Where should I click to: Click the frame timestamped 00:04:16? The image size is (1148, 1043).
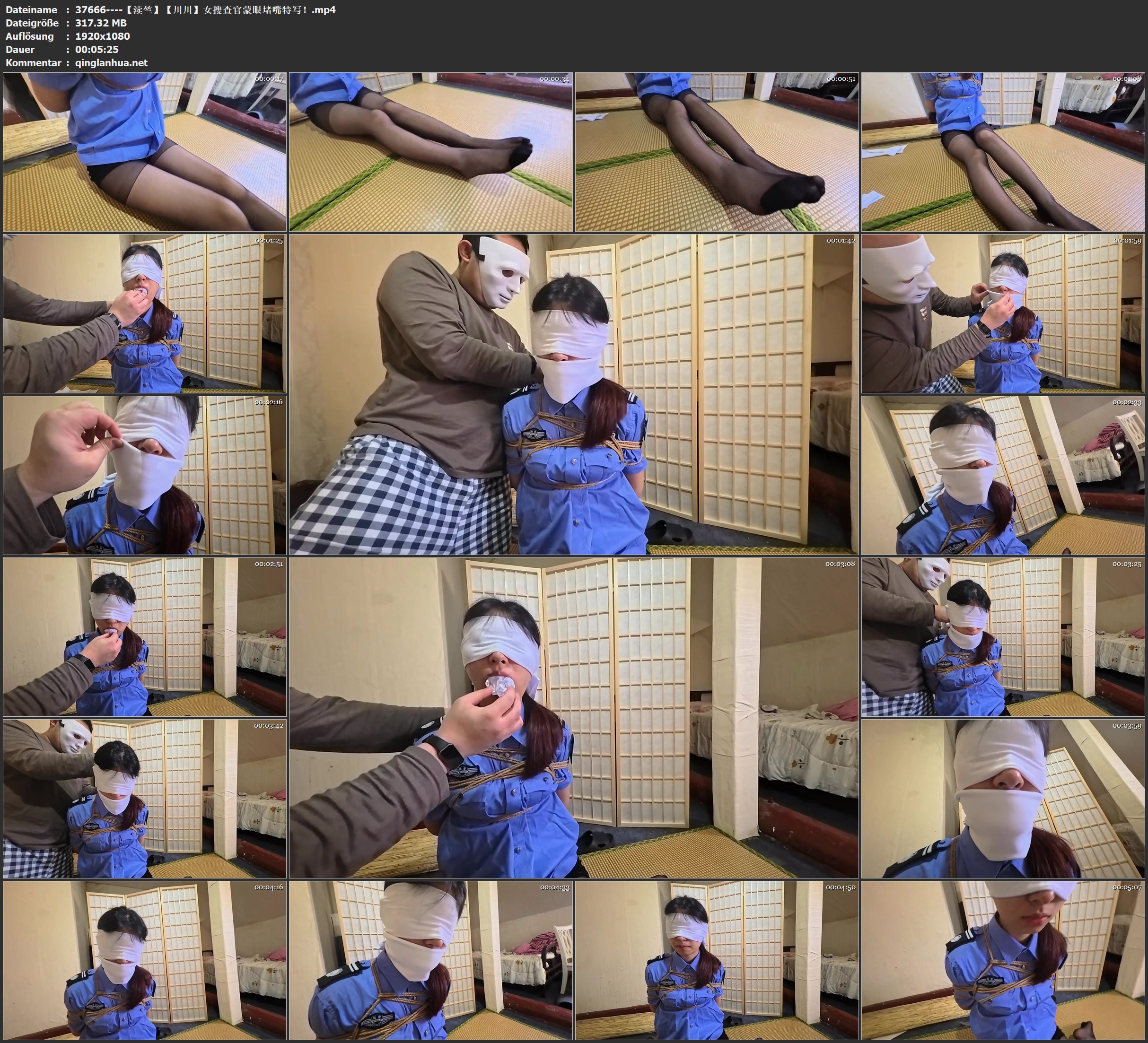145,960
